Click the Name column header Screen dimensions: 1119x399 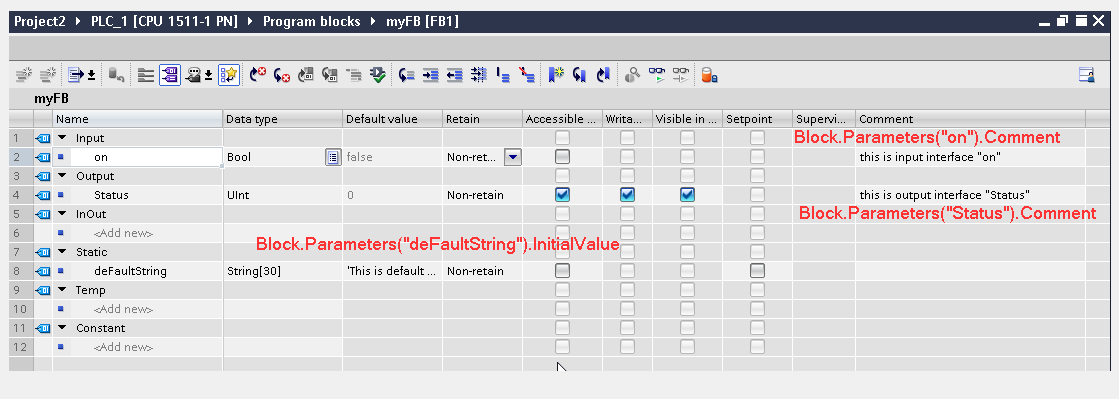coord(138,119)
